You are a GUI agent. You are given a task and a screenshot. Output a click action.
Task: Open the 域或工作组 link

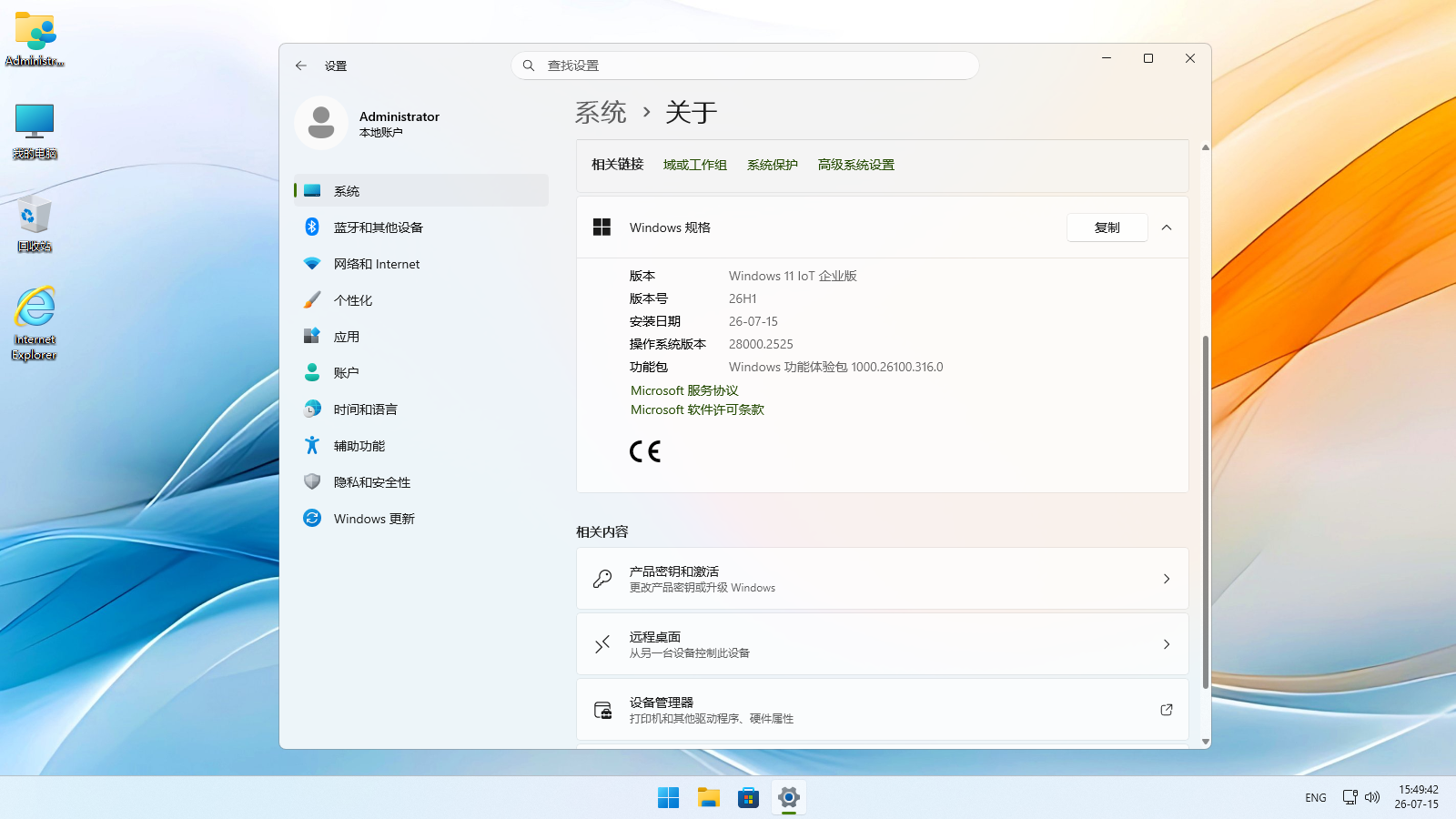[695, 165]
